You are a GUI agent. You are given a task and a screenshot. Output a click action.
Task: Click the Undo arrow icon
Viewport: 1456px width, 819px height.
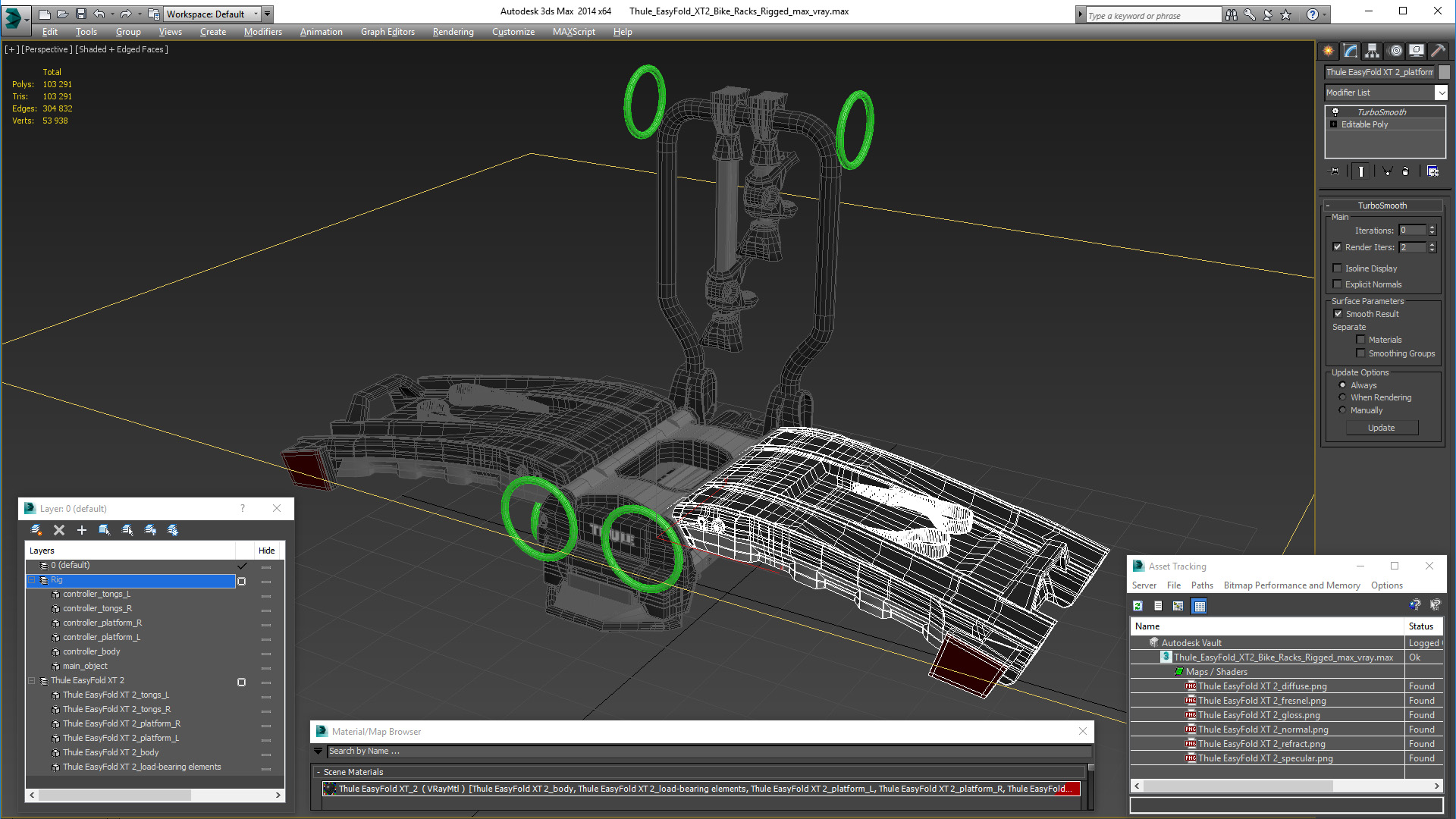[x=99, y=14]
